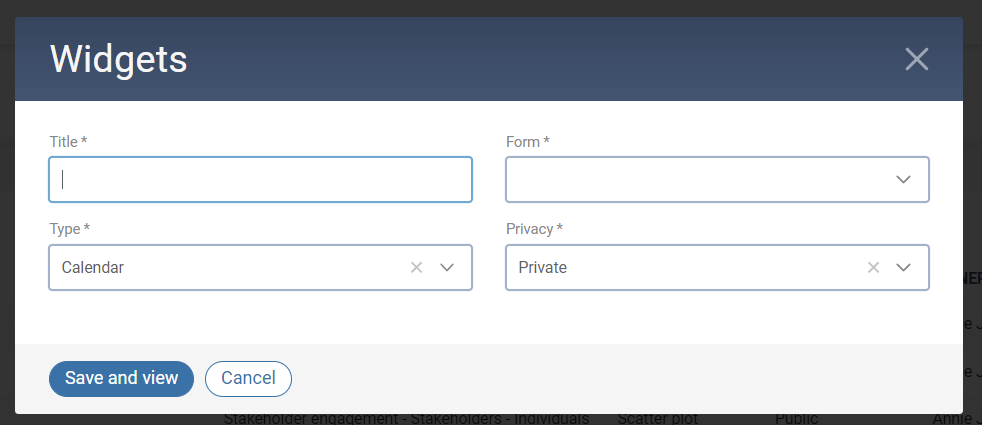The width and height of the screenshot is (982, 425).
Task: Clear the Calendar selection in Type field
Action: coord(416,267)
